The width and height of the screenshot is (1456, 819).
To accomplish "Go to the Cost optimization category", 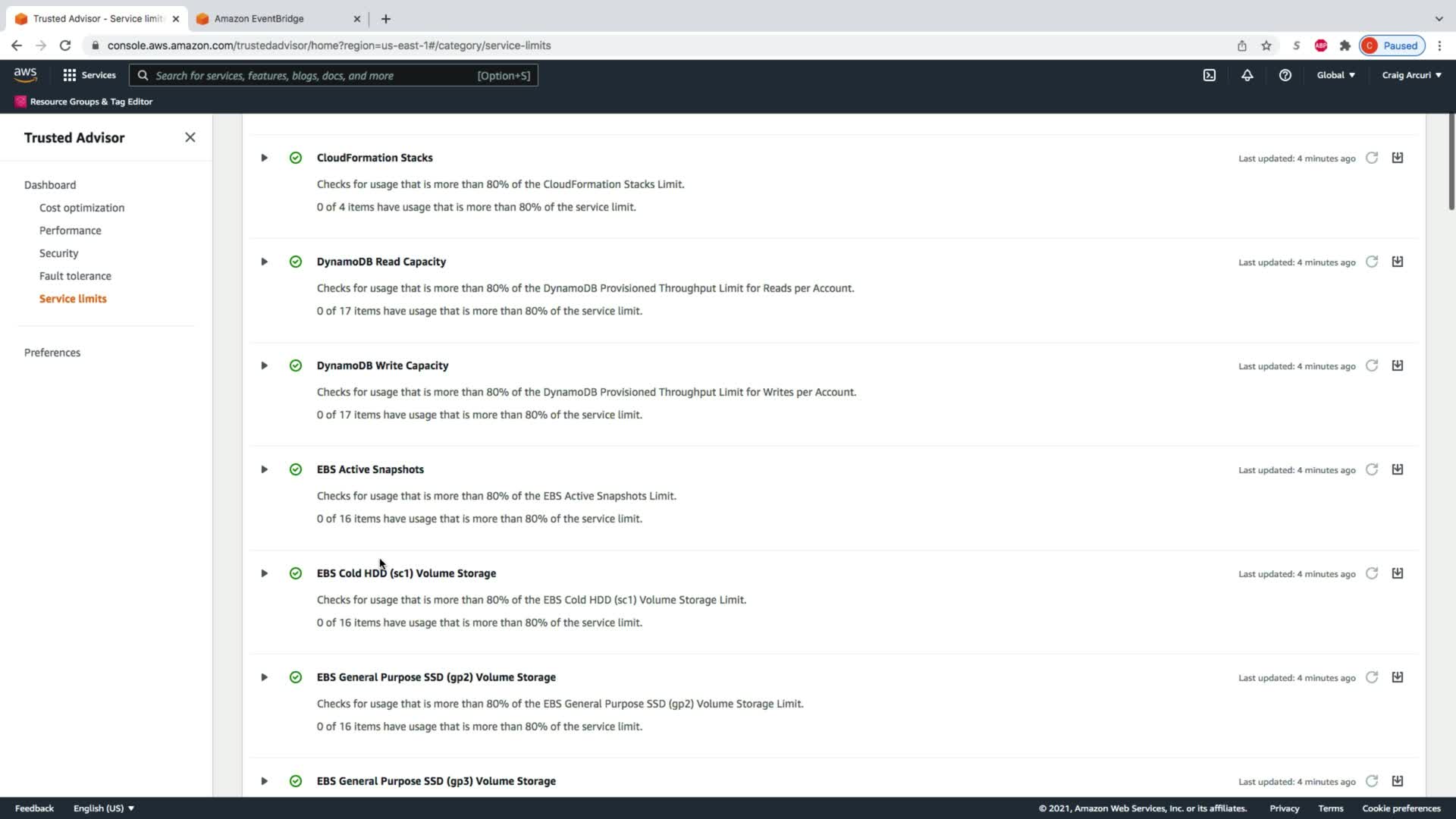I will pos(82,208).
